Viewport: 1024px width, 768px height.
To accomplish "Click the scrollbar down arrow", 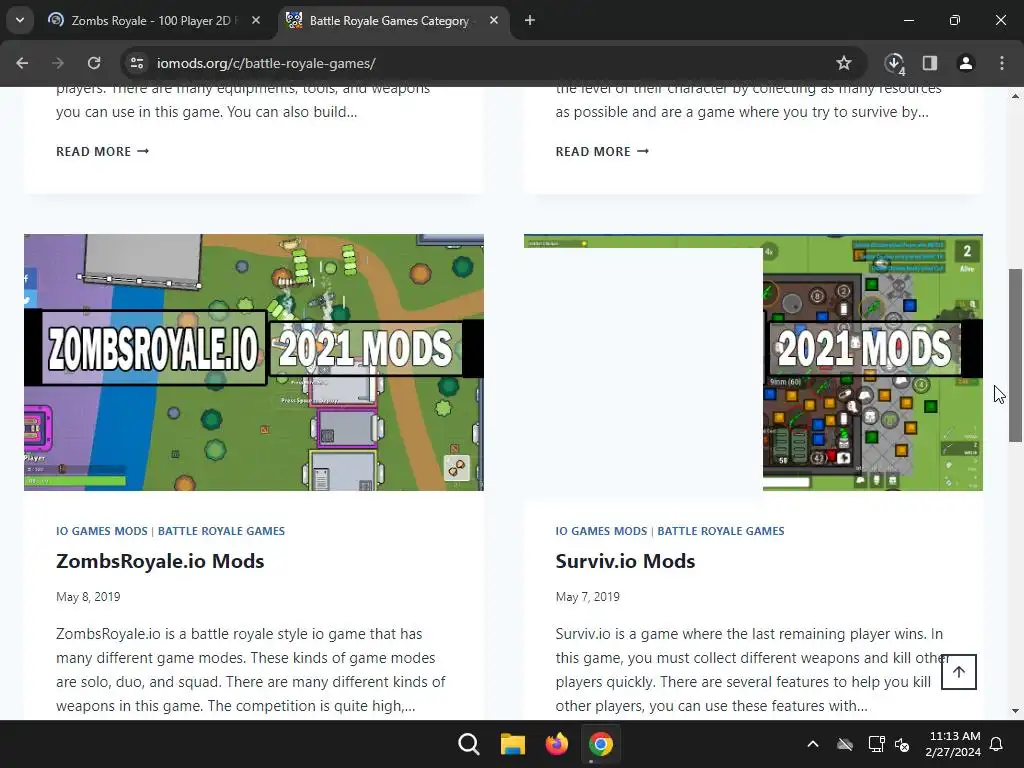I will [1016, 711].
